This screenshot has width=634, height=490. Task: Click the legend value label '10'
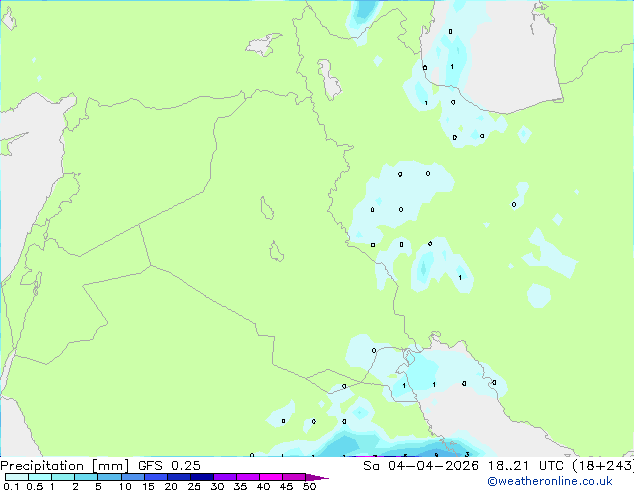tap(125, 486)
